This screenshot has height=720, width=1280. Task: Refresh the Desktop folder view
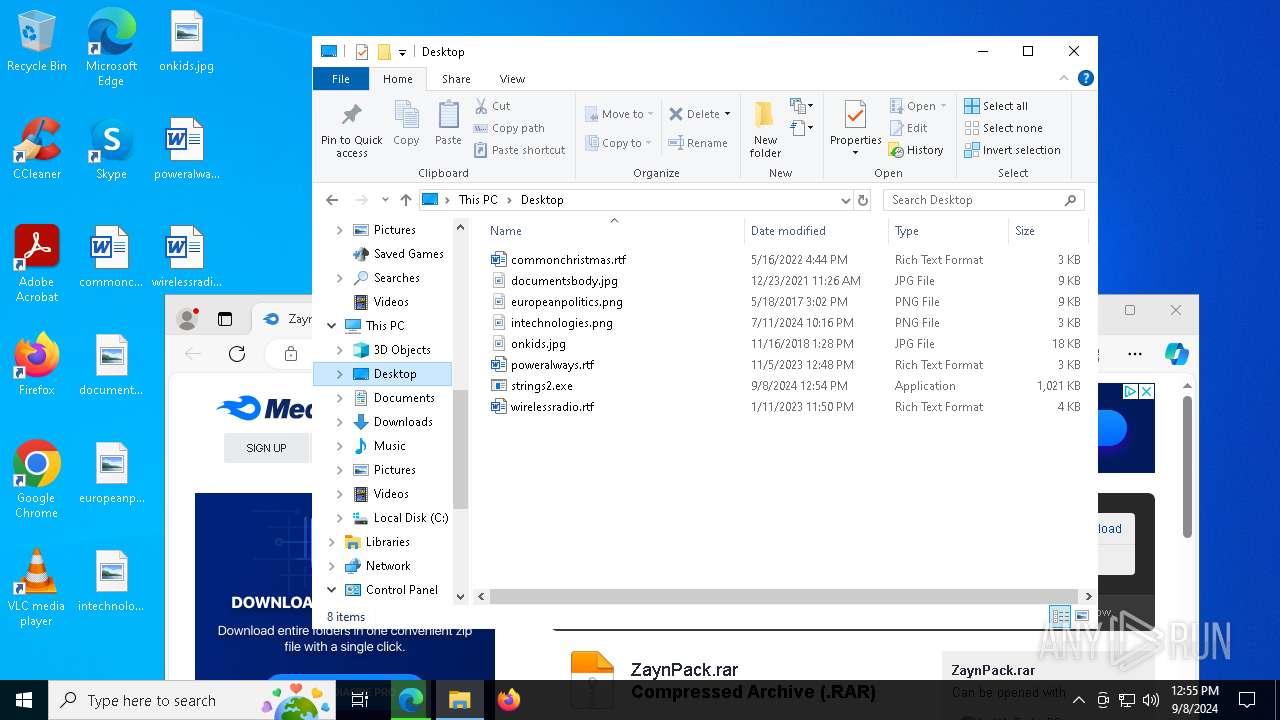863,200
